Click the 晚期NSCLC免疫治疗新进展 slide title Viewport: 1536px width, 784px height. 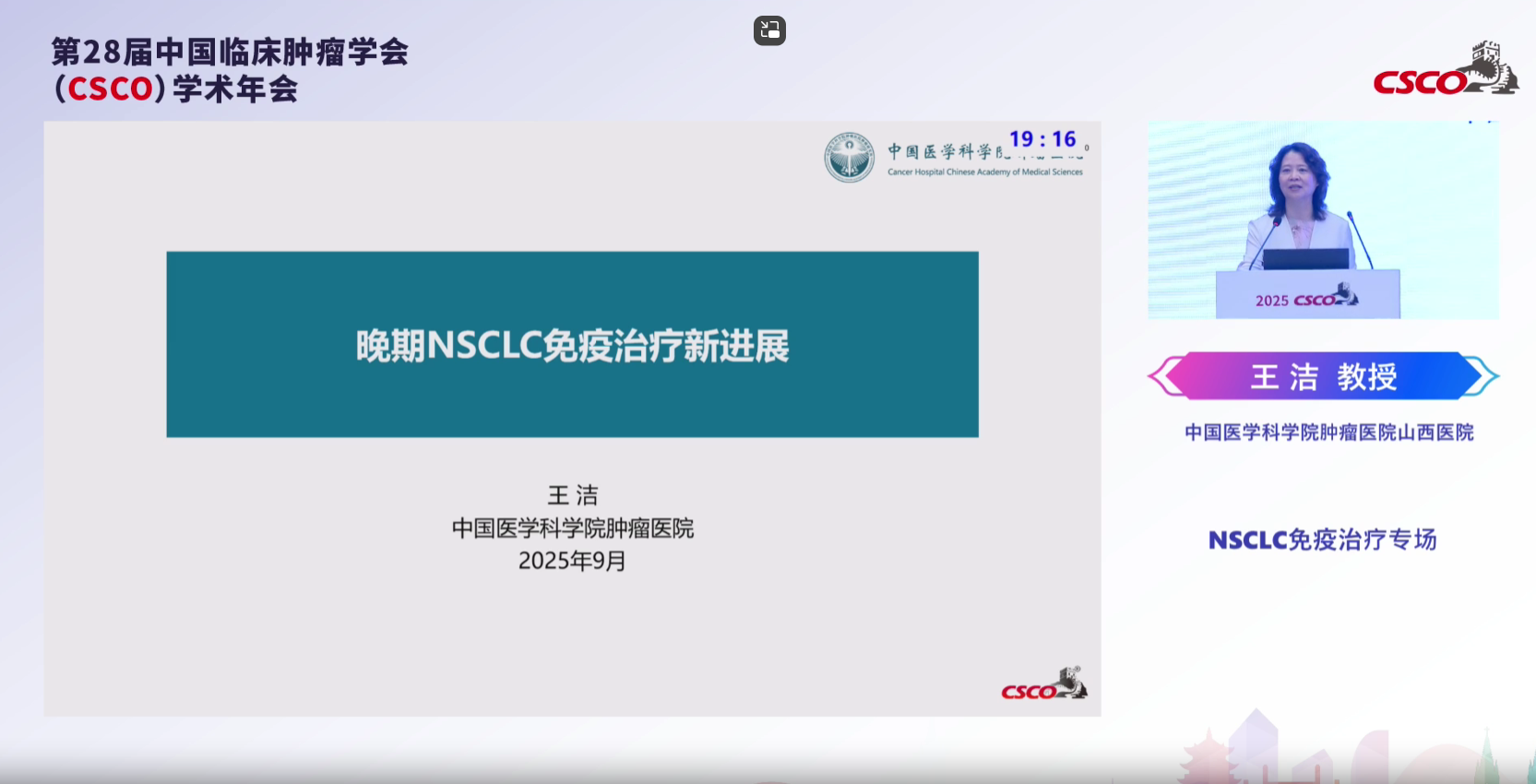(x=572, y=346)
